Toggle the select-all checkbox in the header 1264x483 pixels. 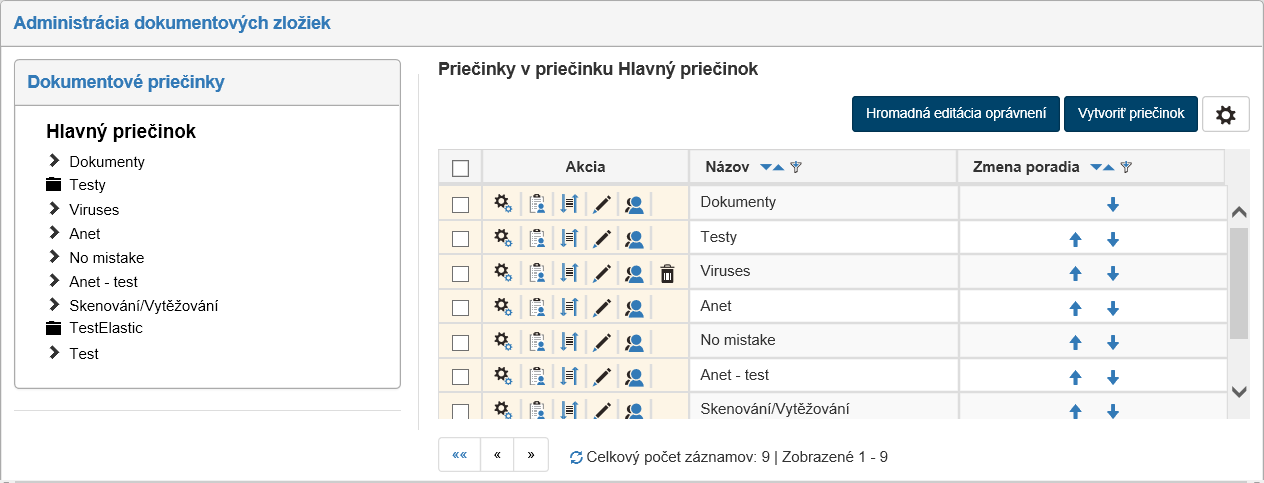(460, 168)
